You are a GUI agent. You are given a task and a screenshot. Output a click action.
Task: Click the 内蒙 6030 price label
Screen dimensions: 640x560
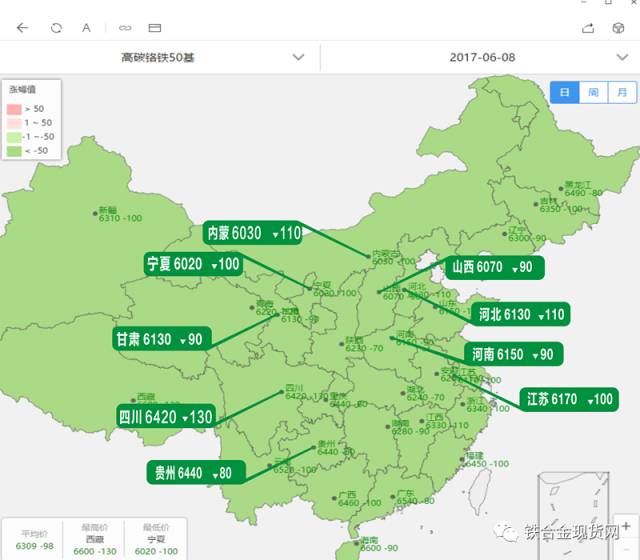tap(254, 233)
